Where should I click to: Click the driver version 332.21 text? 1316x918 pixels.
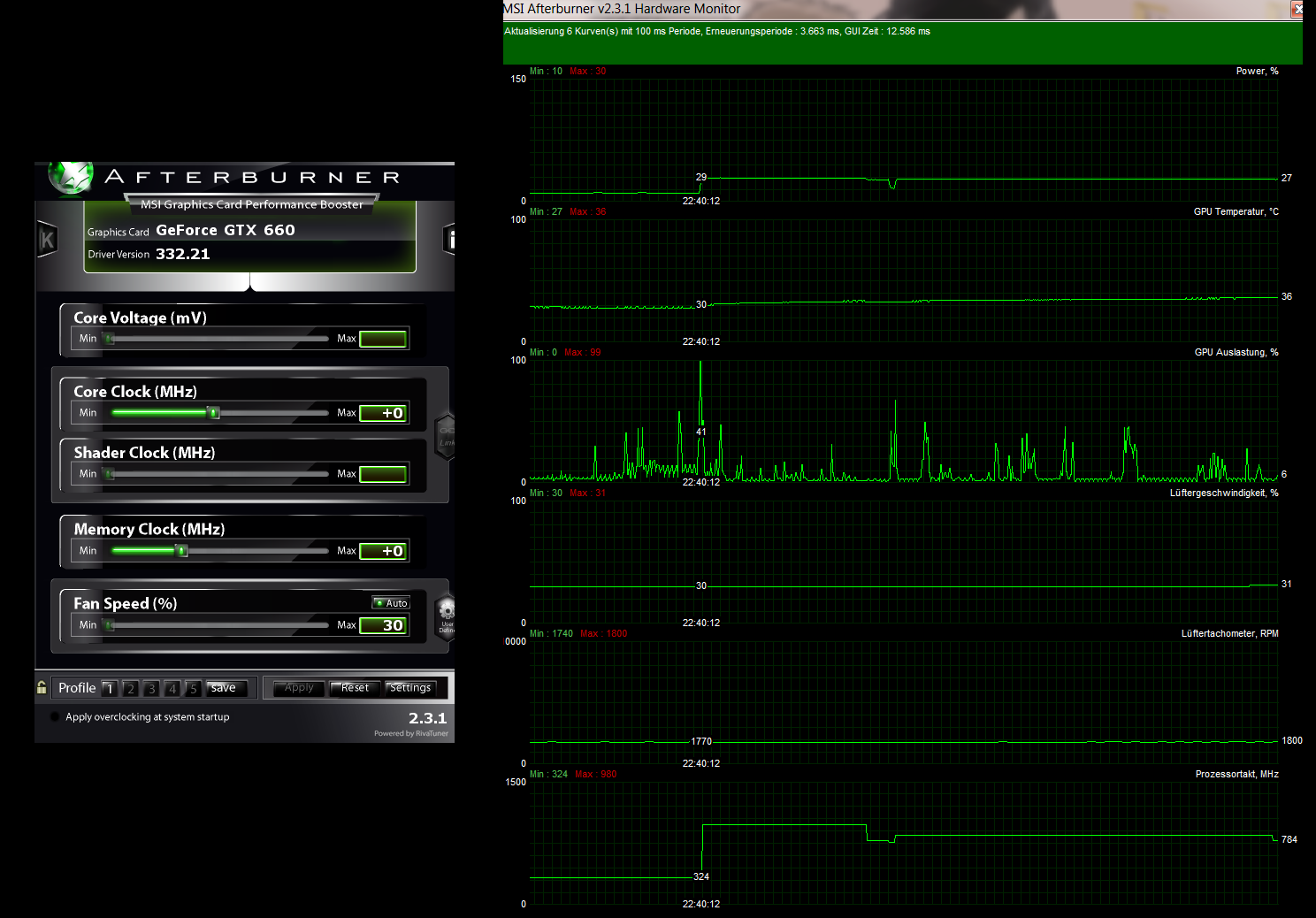(183, 254)
